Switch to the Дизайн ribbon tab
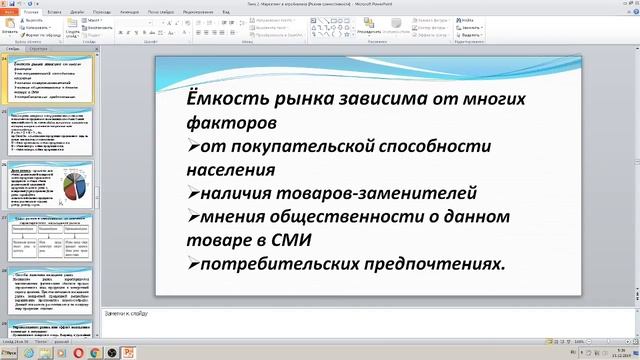The image size is (640, 360). (x=77, y=12)
